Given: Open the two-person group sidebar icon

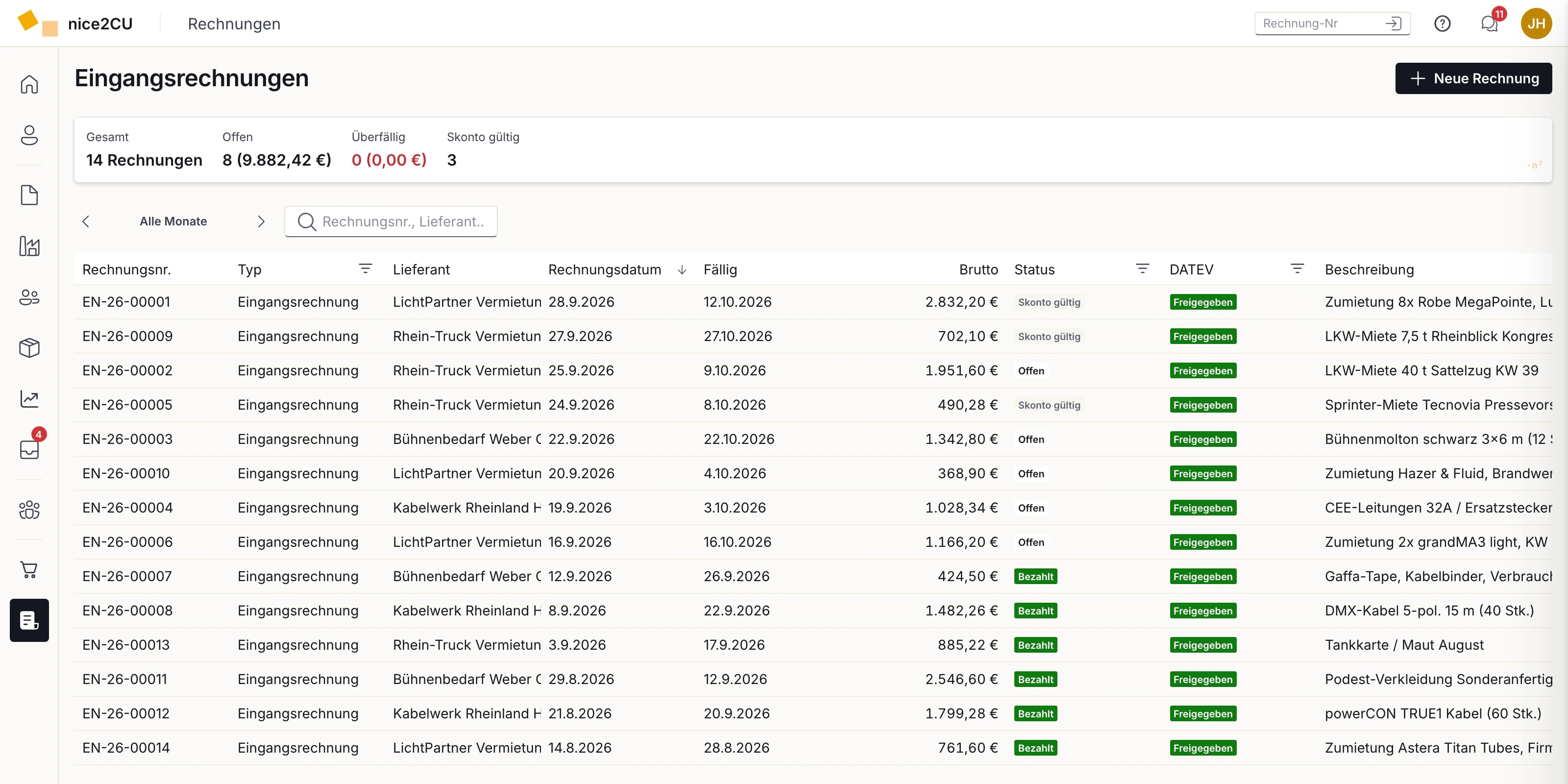Looking at the screenshot, I should [29, 297].
